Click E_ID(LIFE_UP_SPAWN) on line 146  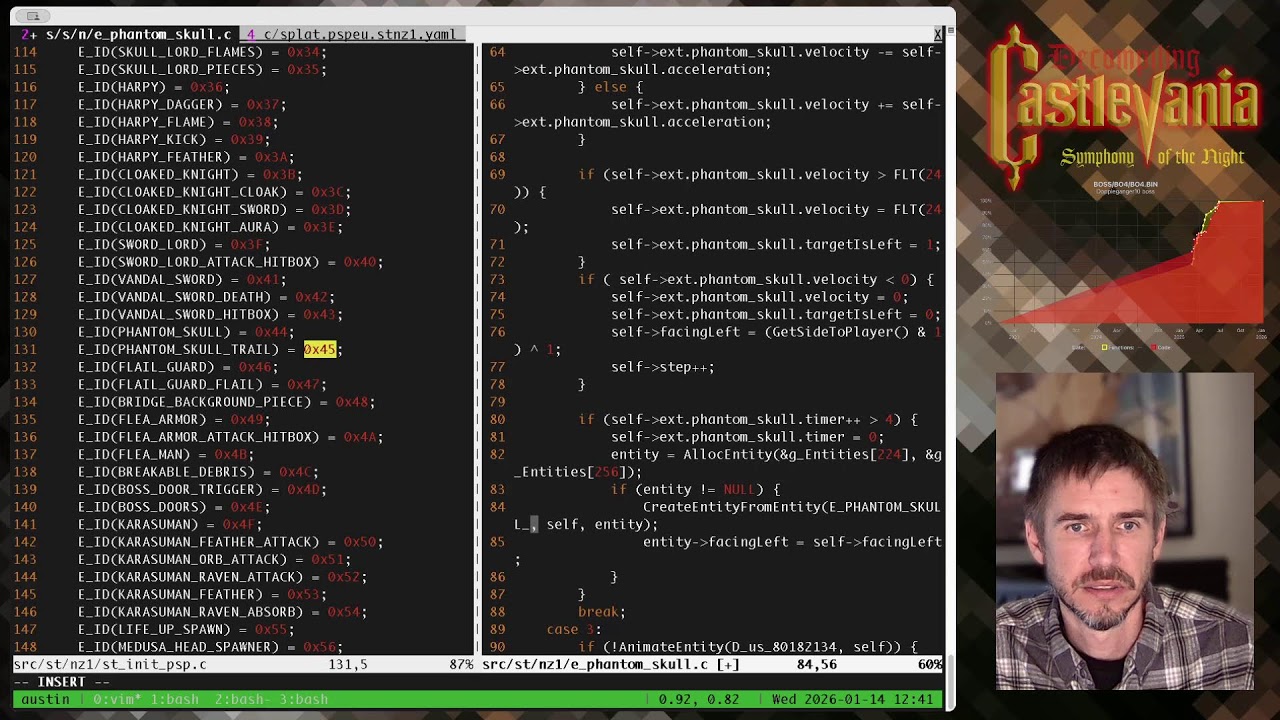[x=154, y=629]
